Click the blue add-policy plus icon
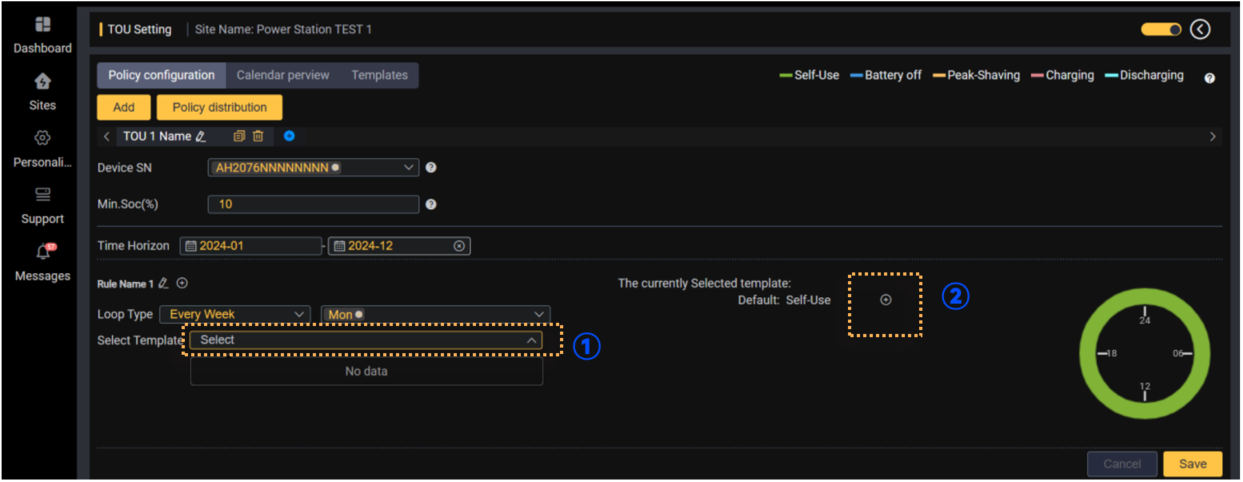1243x482 pixels. point(289,136)
